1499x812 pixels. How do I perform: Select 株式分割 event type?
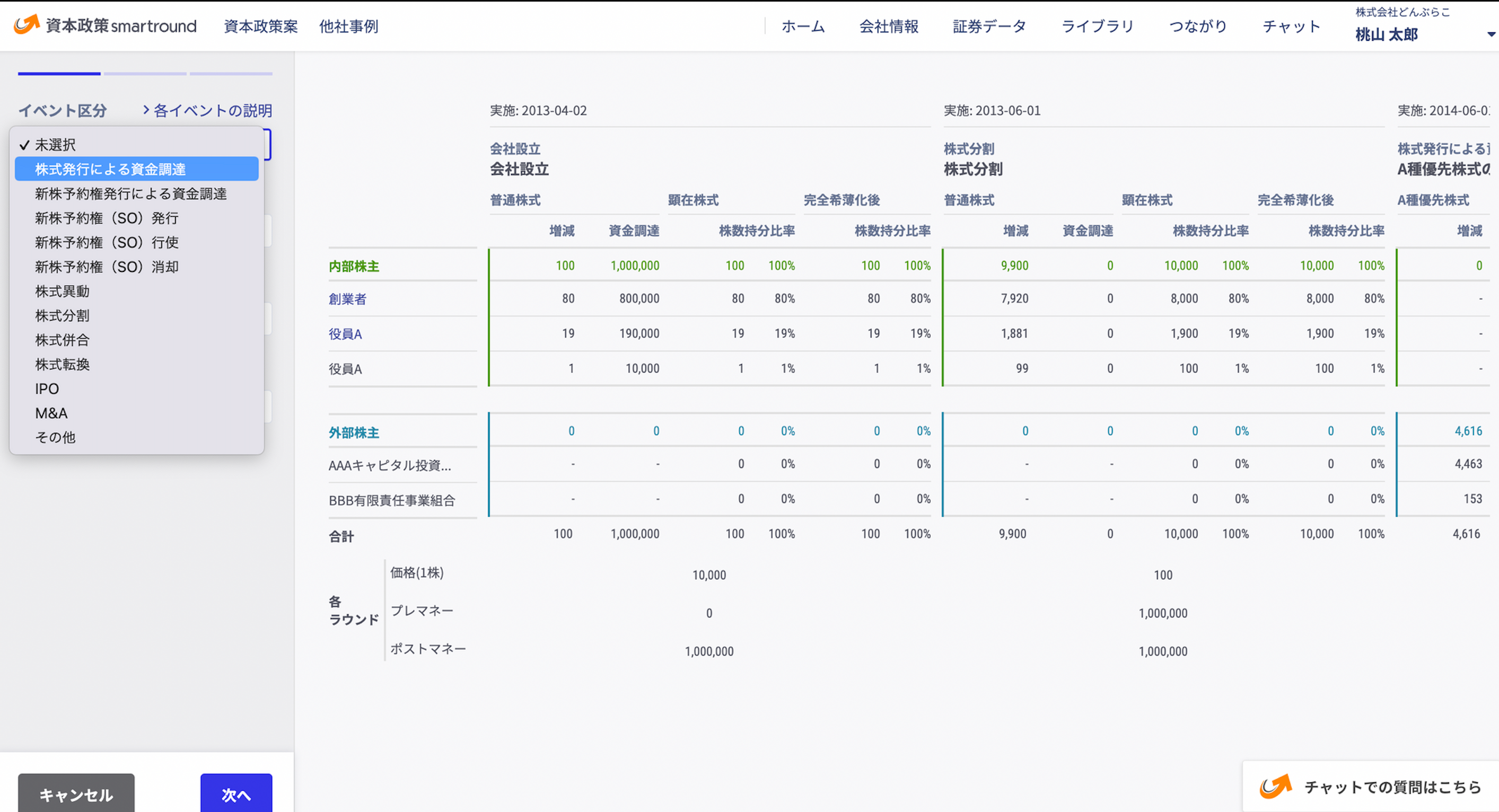tap(62, 315)
